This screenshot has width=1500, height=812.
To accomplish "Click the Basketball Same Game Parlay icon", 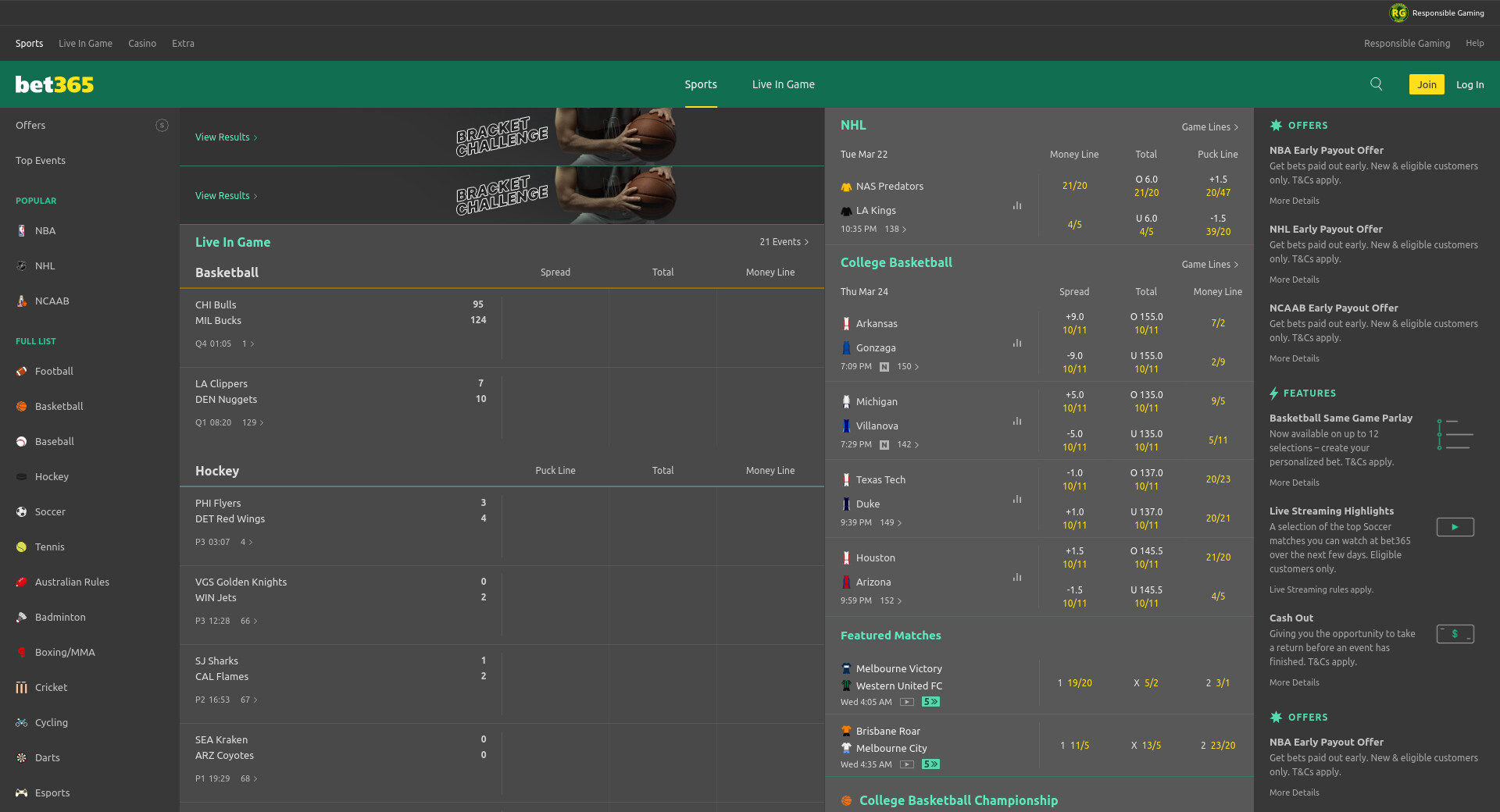I will pyautogui.click(x=1455, y=434).
